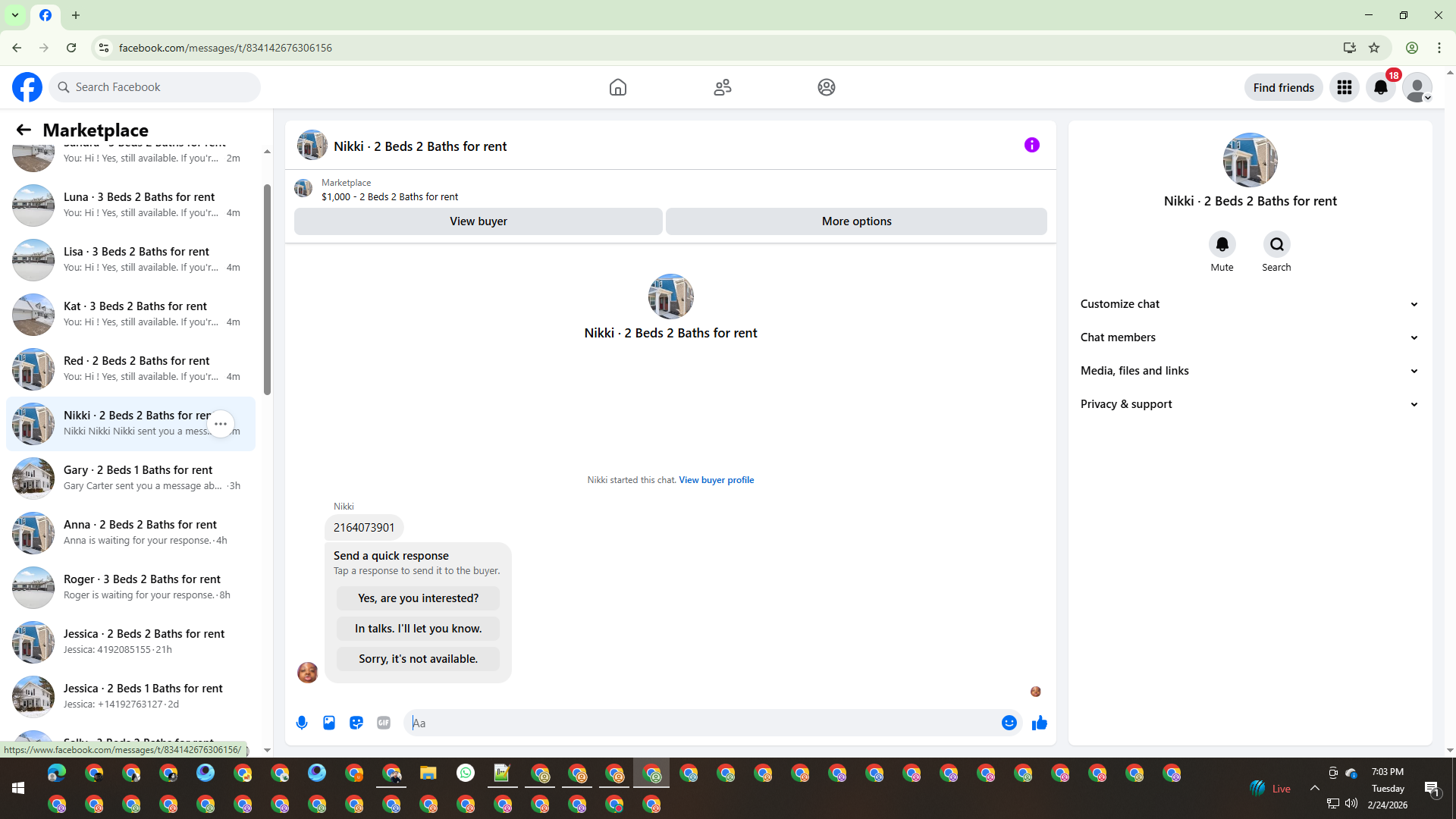
Task: Expand the Chat members section
Action: [x=1249, y=337]
